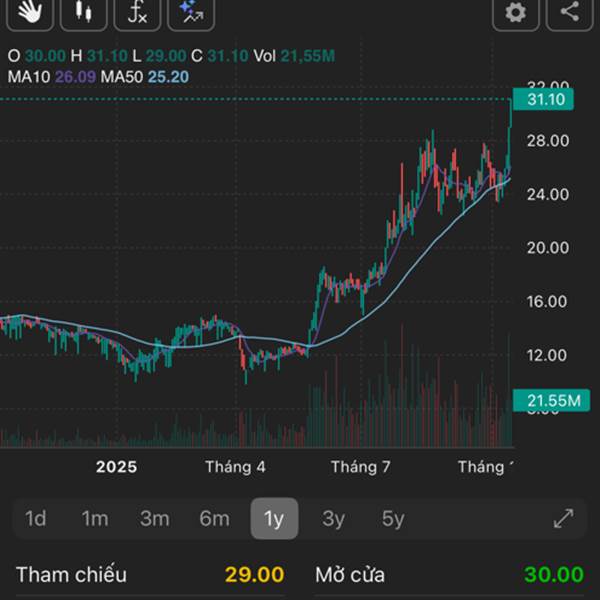Image resolution: width=600 pixels, height=600 pixels.
Task: Select the active 1y range
Action: 274,518
